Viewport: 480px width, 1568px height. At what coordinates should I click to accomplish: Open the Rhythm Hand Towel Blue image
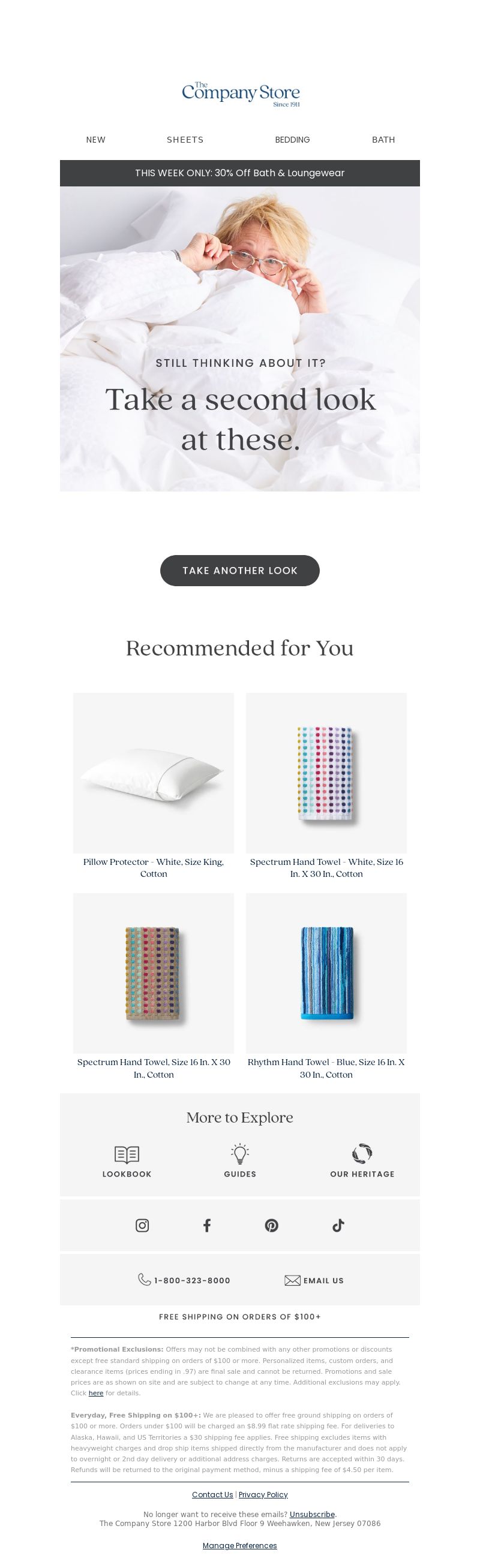click(x=326, y=973)
